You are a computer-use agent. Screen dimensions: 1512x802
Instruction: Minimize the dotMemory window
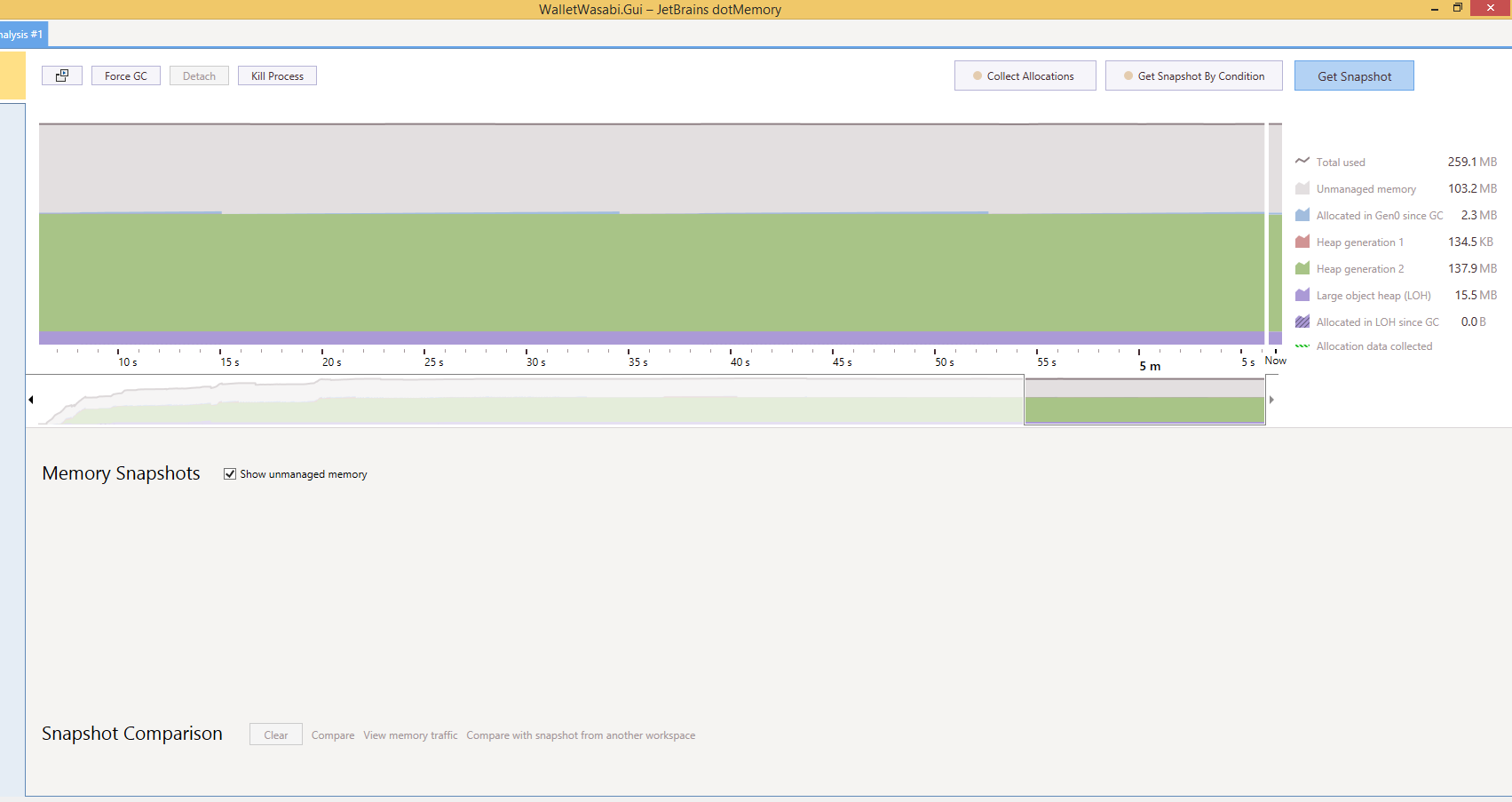coord(1434,9)
